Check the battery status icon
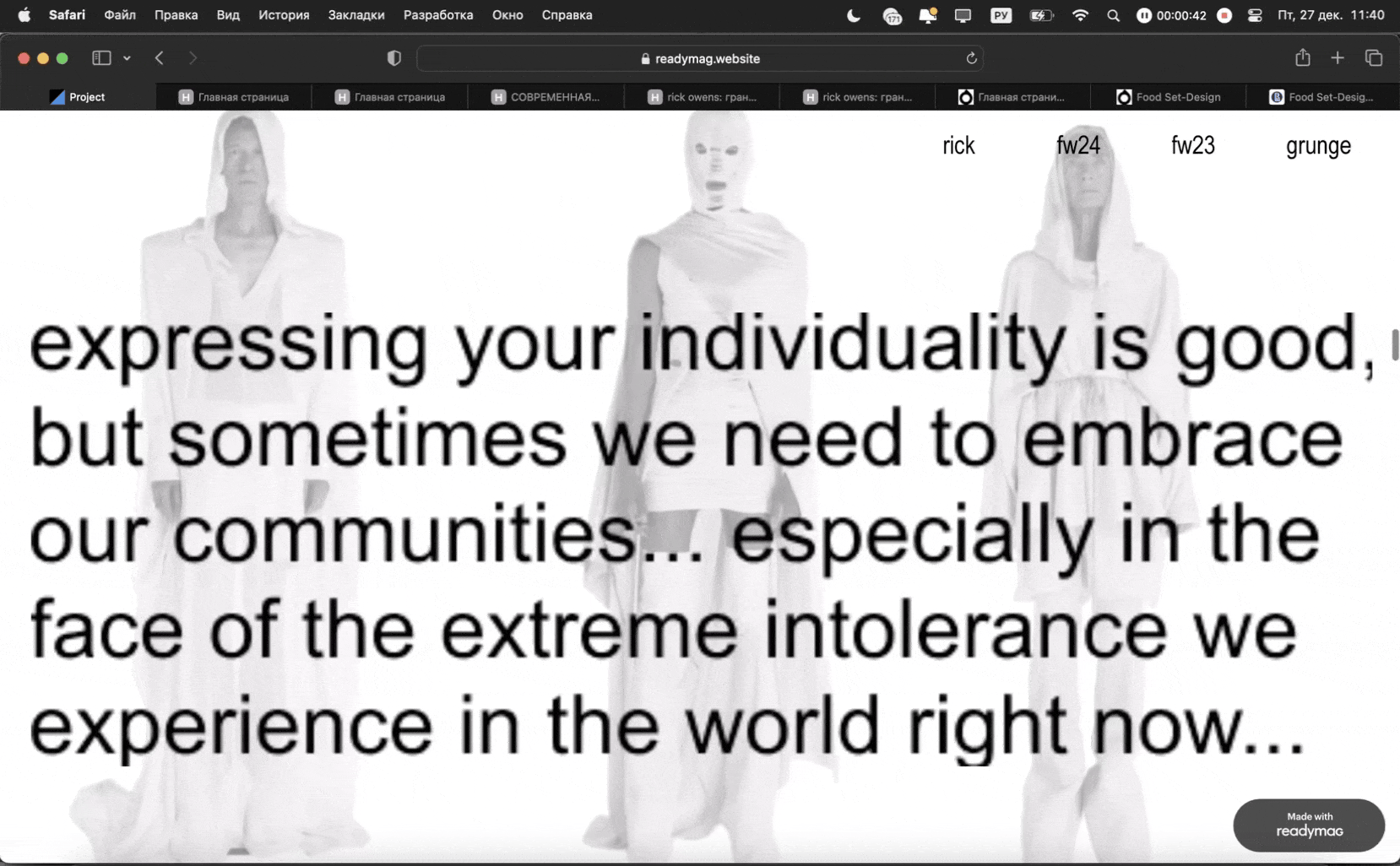This screenshot has width=1400, height=866. [x=1041, y=15]
